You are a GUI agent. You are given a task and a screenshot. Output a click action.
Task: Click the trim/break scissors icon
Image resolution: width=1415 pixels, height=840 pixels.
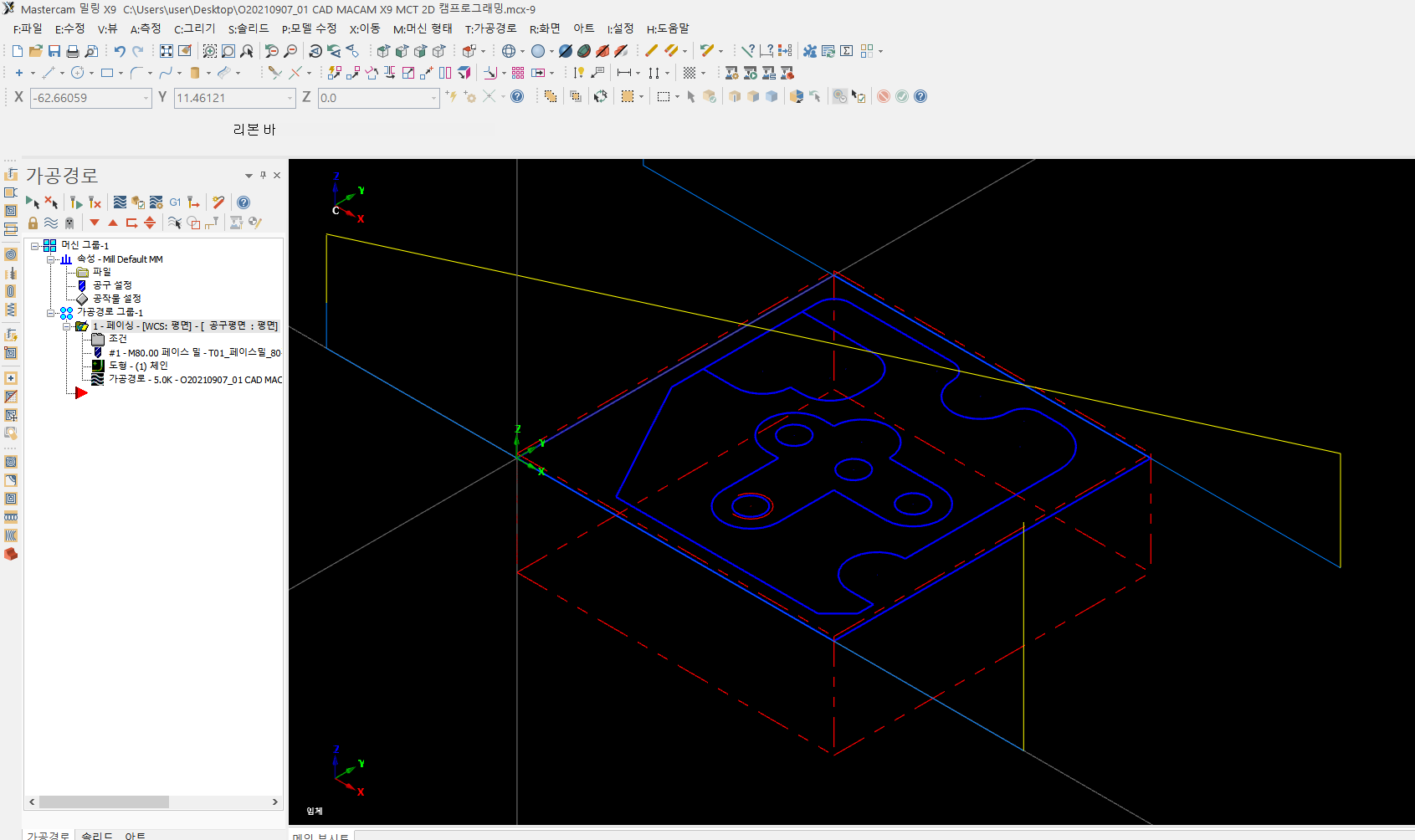(x=274, y=73)
